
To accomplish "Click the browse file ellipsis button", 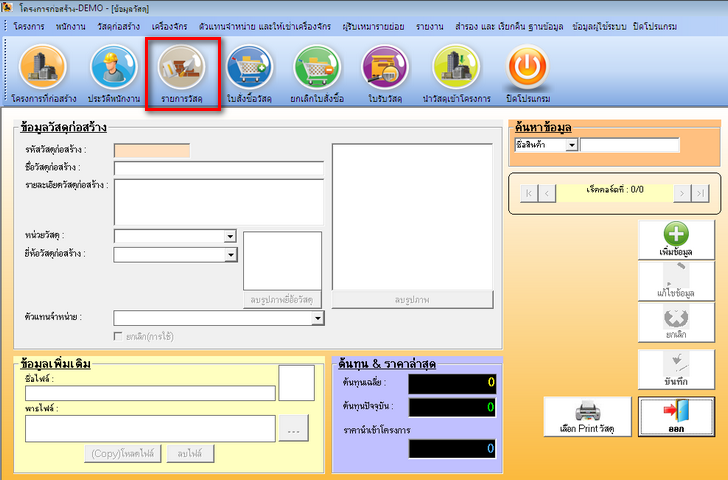I will coord(293,428).
